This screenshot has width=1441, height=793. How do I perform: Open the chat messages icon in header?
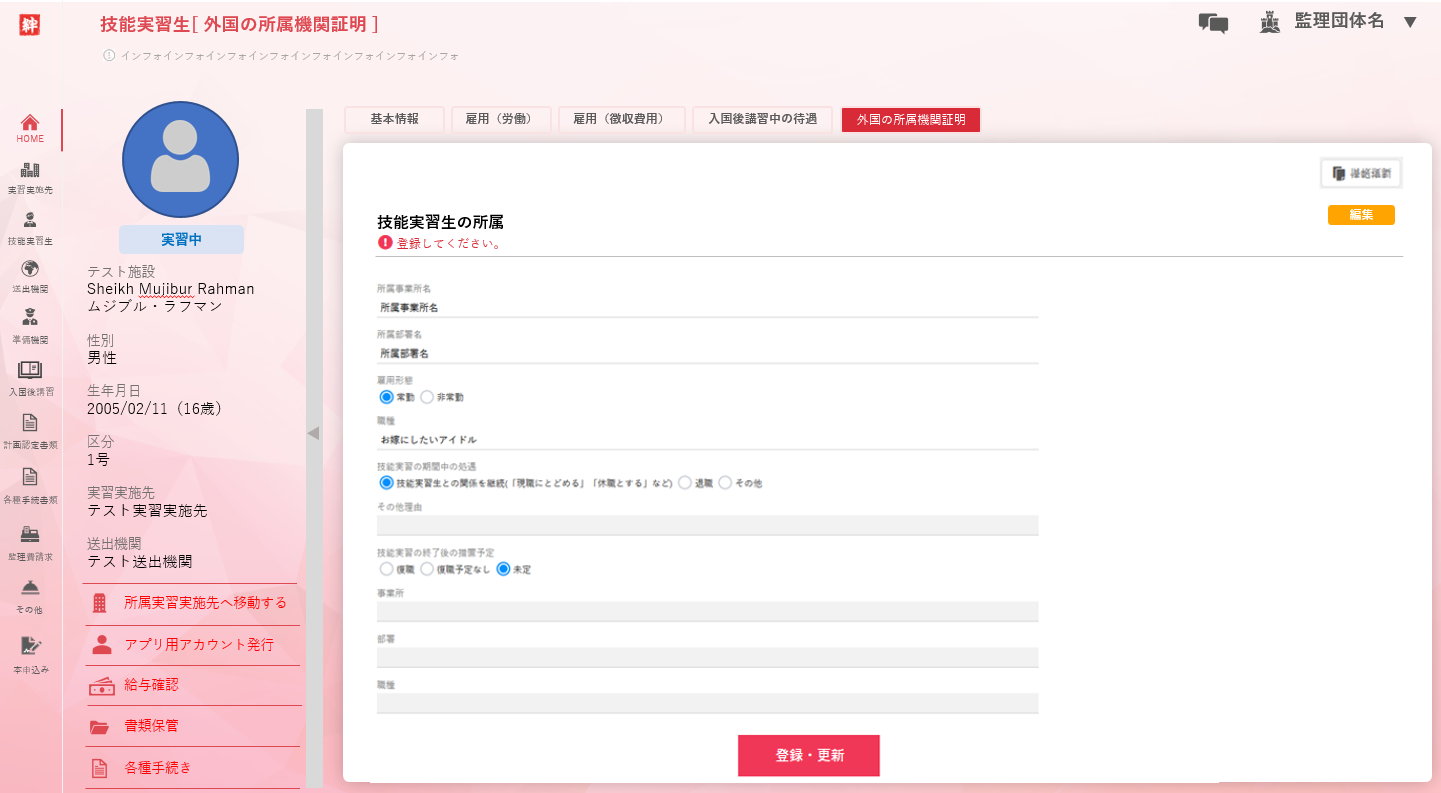click(x=1212, y=23)
